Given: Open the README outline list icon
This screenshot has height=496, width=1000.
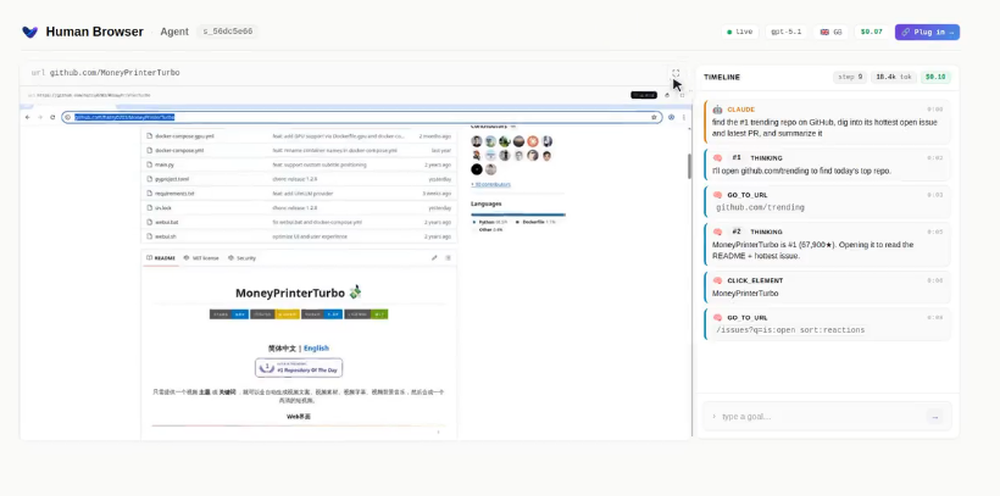Looking at the screenshot, I should (x=448, y=258).
